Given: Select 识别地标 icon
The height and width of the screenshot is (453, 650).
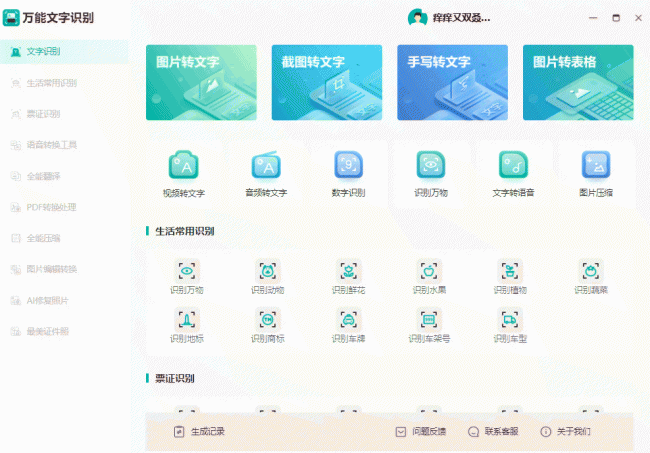Looking at the screenshot, I should pos(187,320).
